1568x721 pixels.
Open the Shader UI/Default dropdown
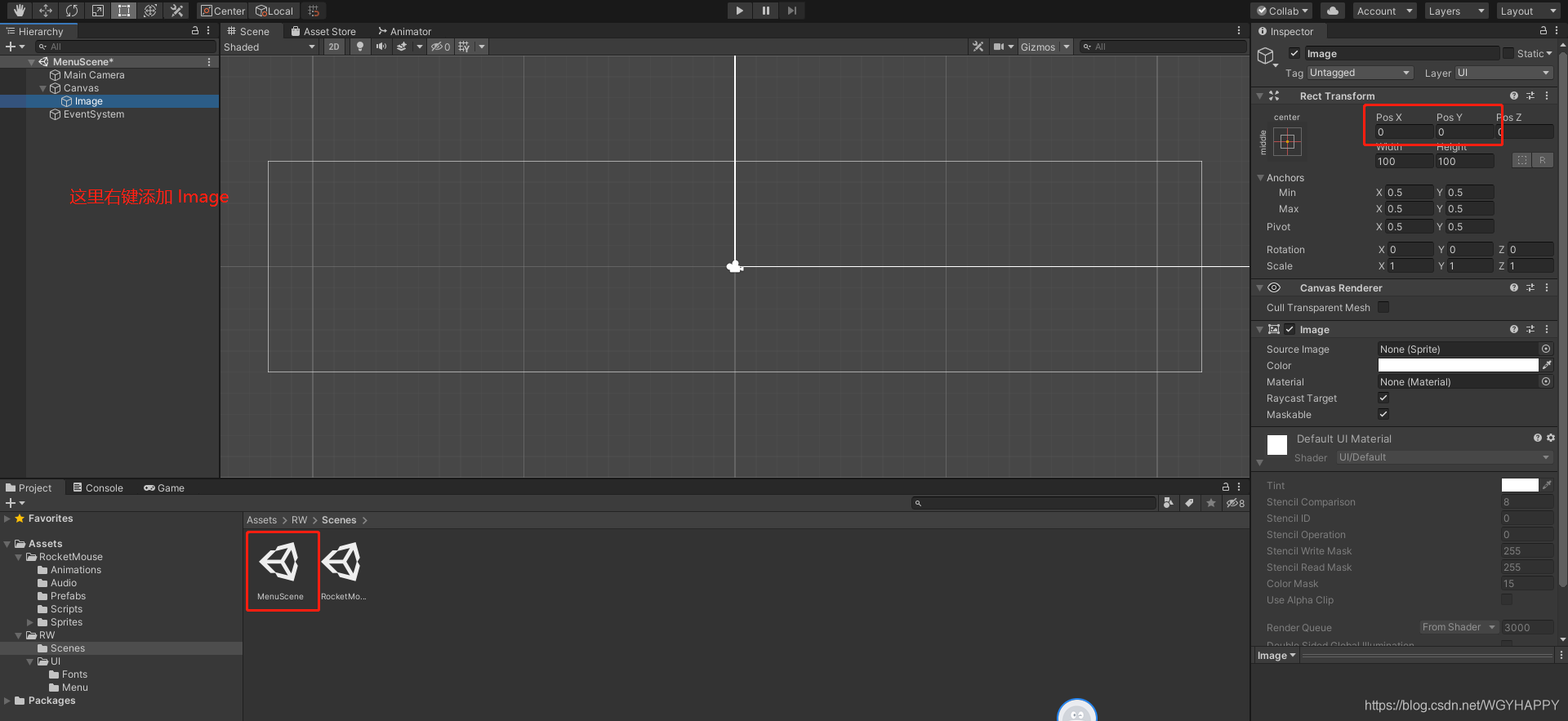pos(1444,457)
